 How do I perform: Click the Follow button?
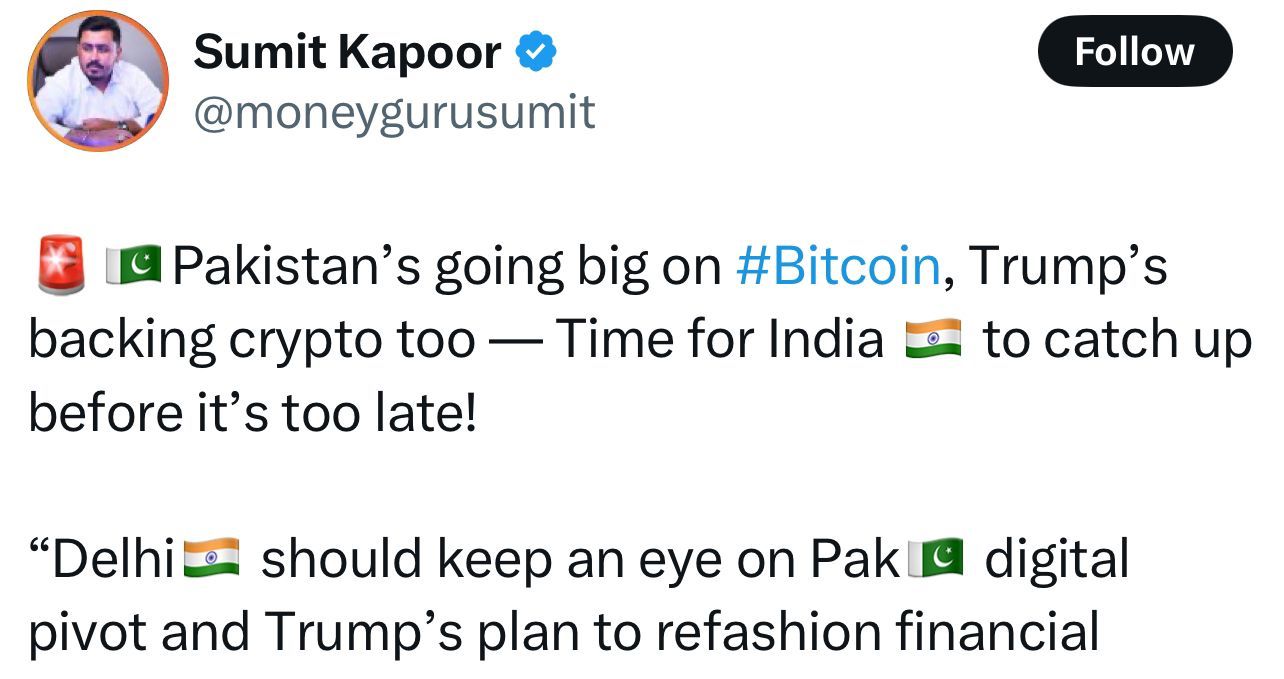1134,51
